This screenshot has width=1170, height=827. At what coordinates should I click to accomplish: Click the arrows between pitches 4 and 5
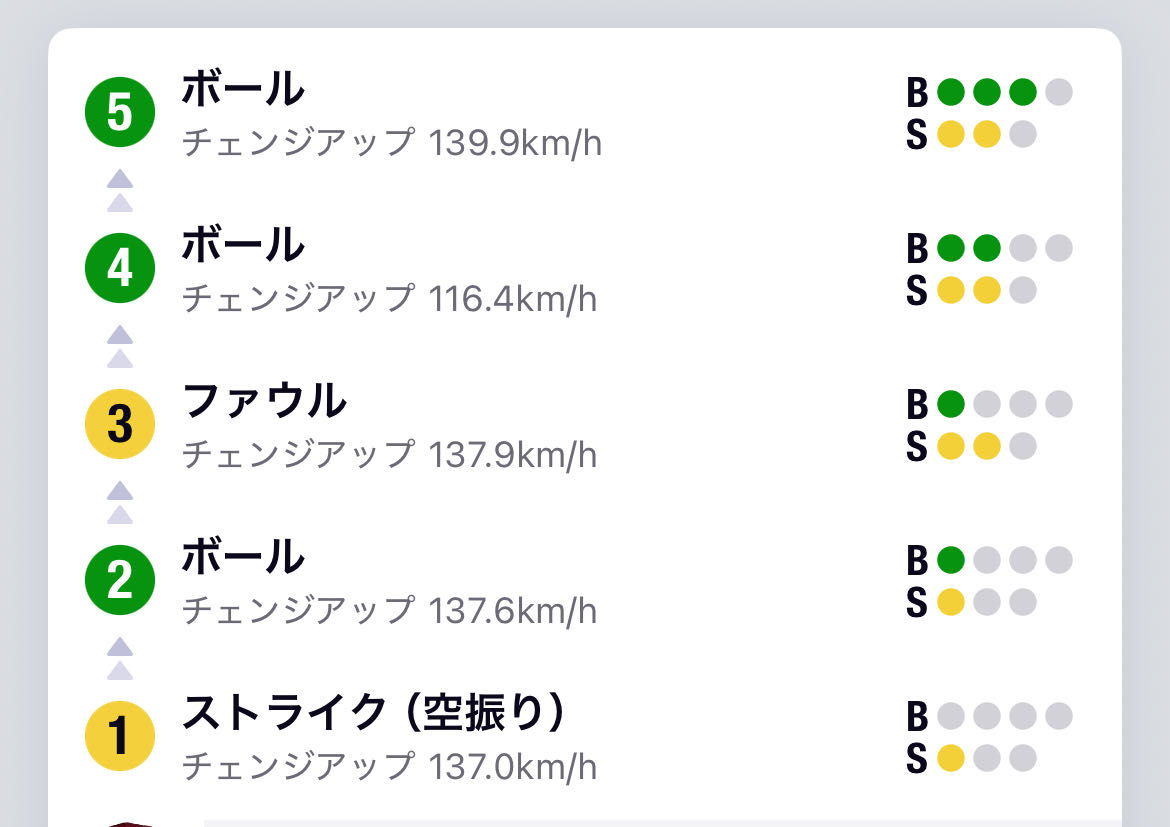[x=120, y=190]
